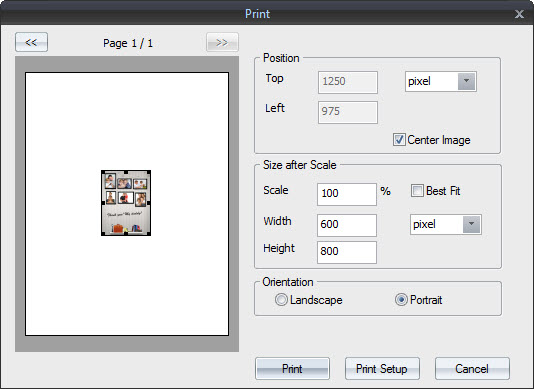
Task: Enable the Best Fit checkbox
Action: click(x=417, y=190)
